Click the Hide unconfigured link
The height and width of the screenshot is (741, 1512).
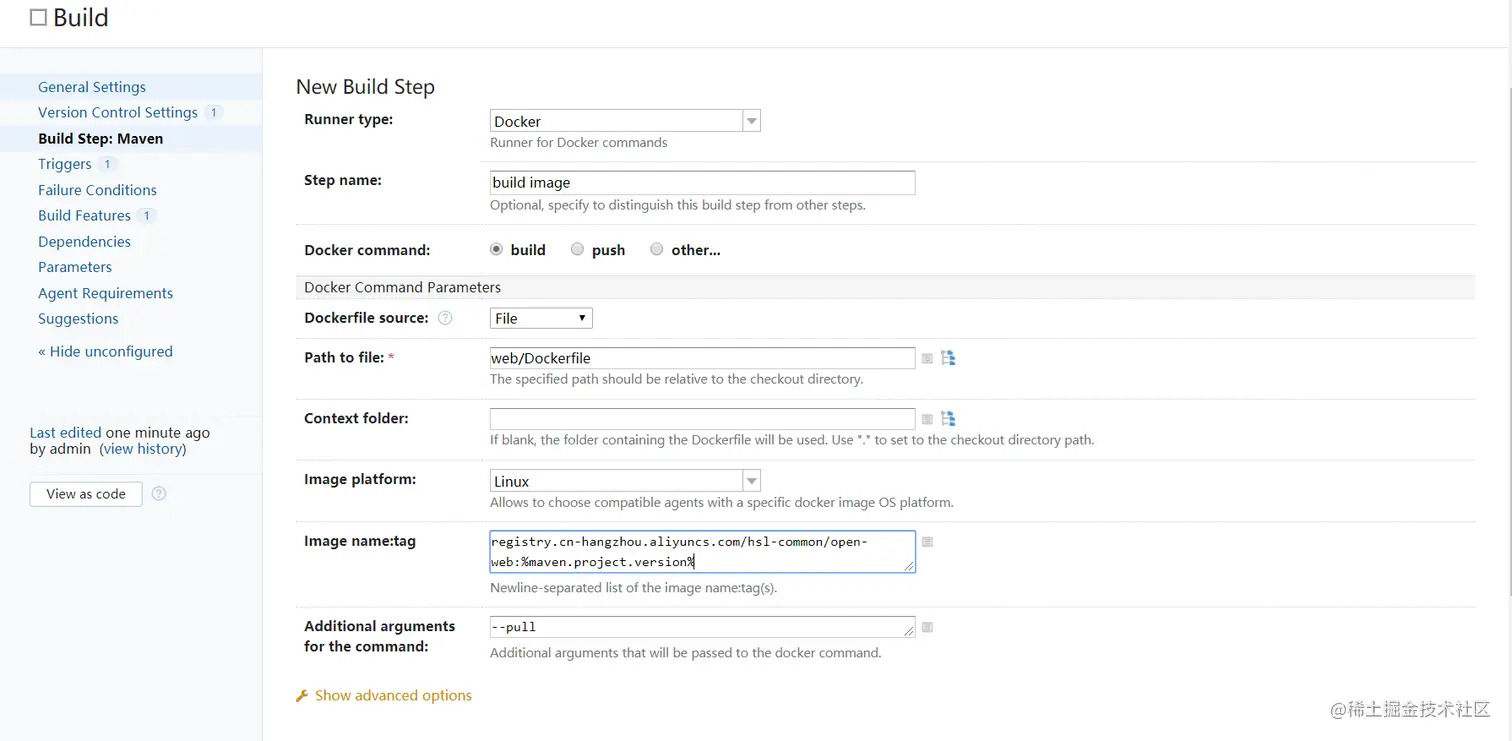pos(105,351)
